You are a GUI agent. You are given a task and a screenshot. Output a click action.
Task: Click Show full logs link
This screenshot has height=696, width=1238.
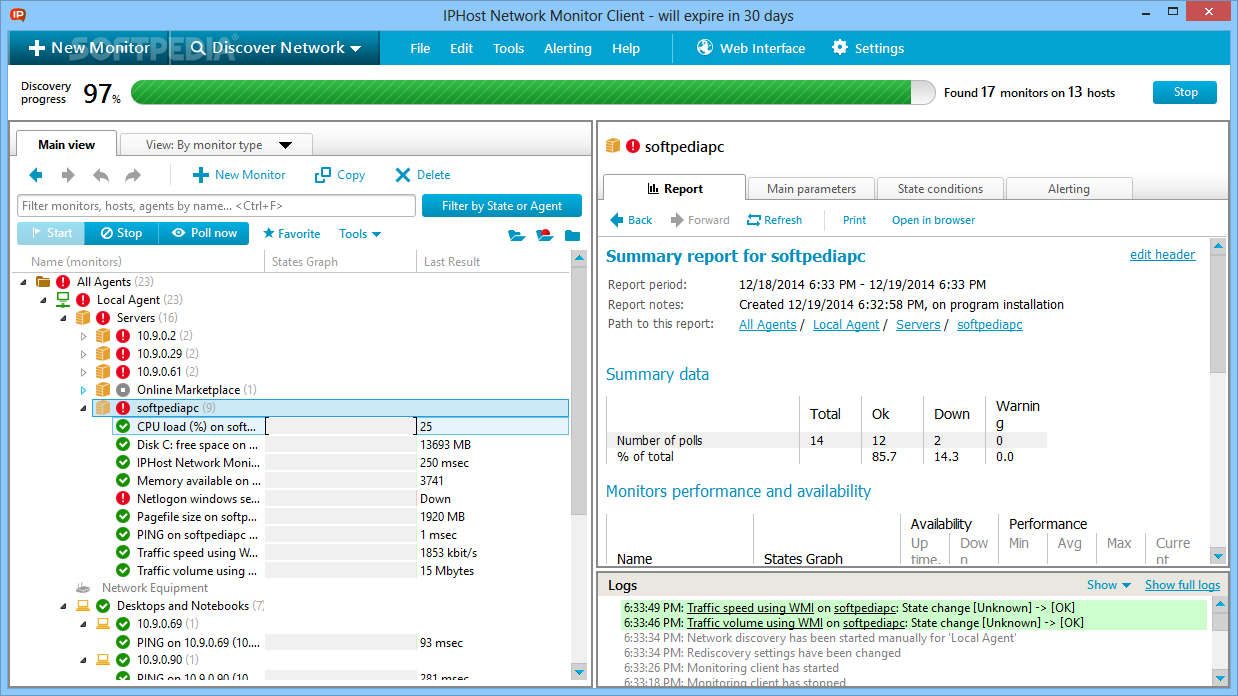(1182, 585)
